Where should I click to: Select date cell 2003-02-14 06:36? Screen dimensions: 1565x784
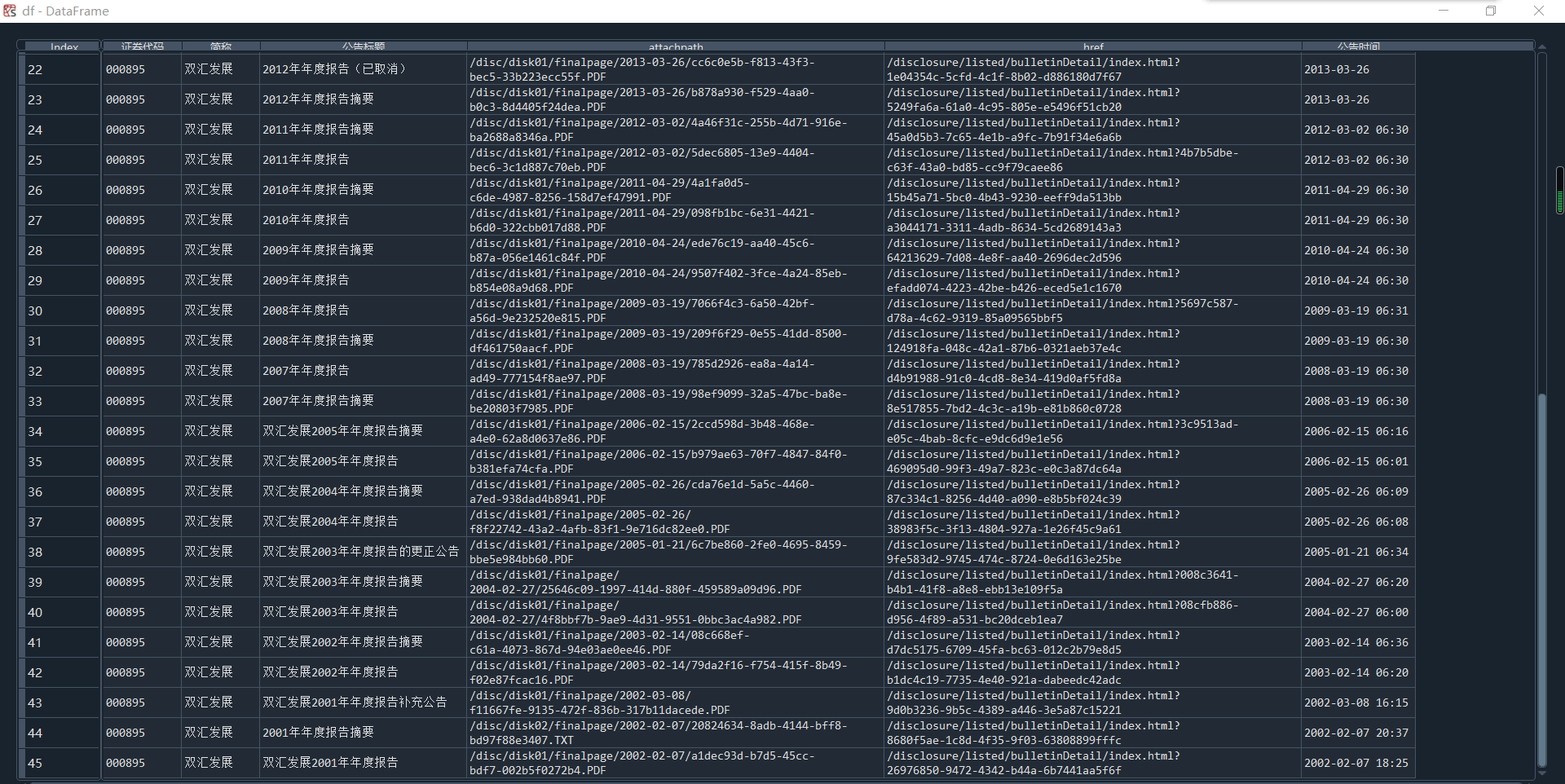point(1359,642)
